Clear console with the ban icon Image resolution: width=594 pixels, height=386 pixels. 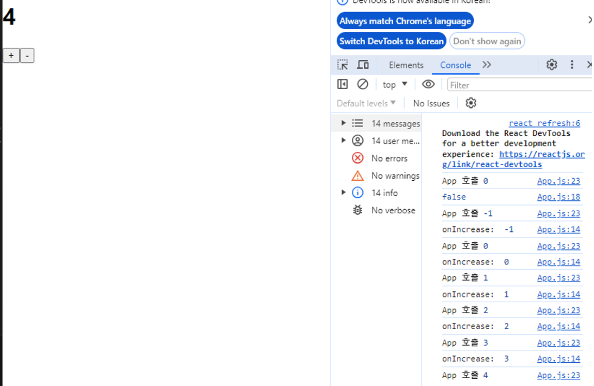(x=363, y=84)
